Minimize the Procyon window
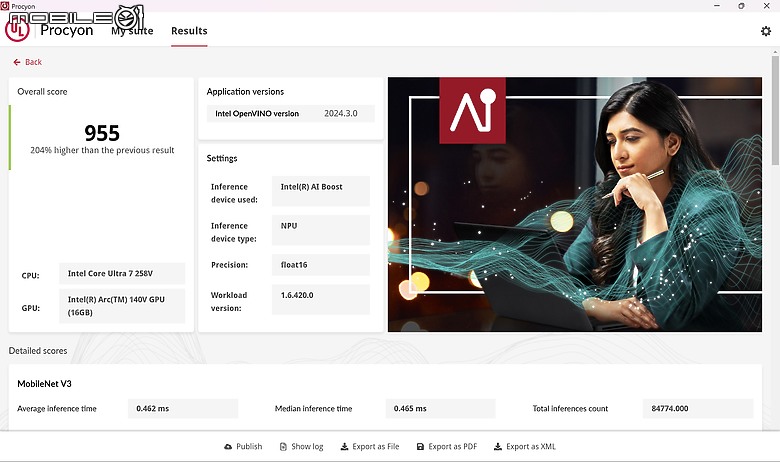Screen dimensions: 780x462 tap(717, 6)
